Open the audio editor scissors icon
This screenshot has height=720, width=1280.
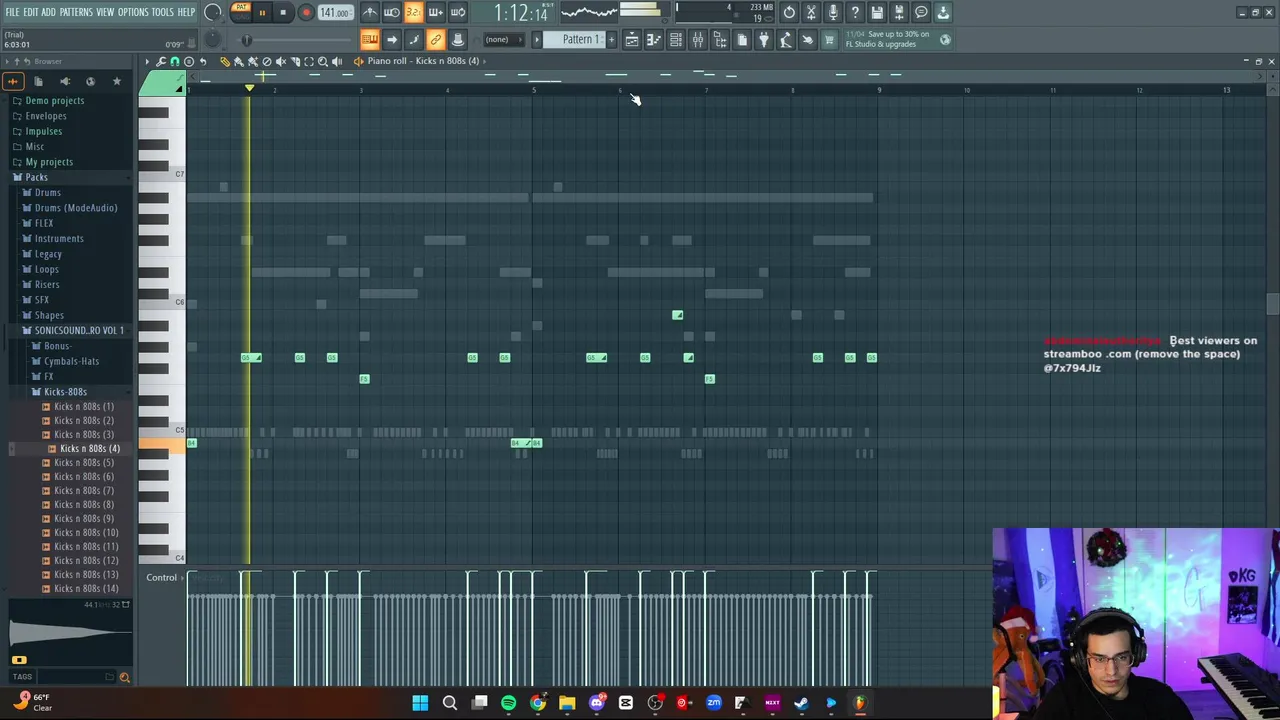pyautogui.click(x=811, y=13)
